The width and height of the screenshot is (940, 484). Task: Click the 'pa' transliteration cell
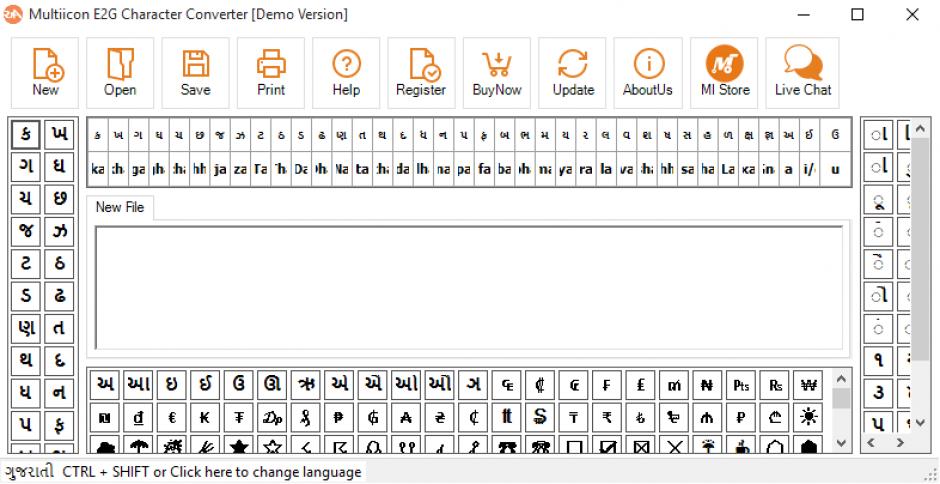(x=464, y=170)
